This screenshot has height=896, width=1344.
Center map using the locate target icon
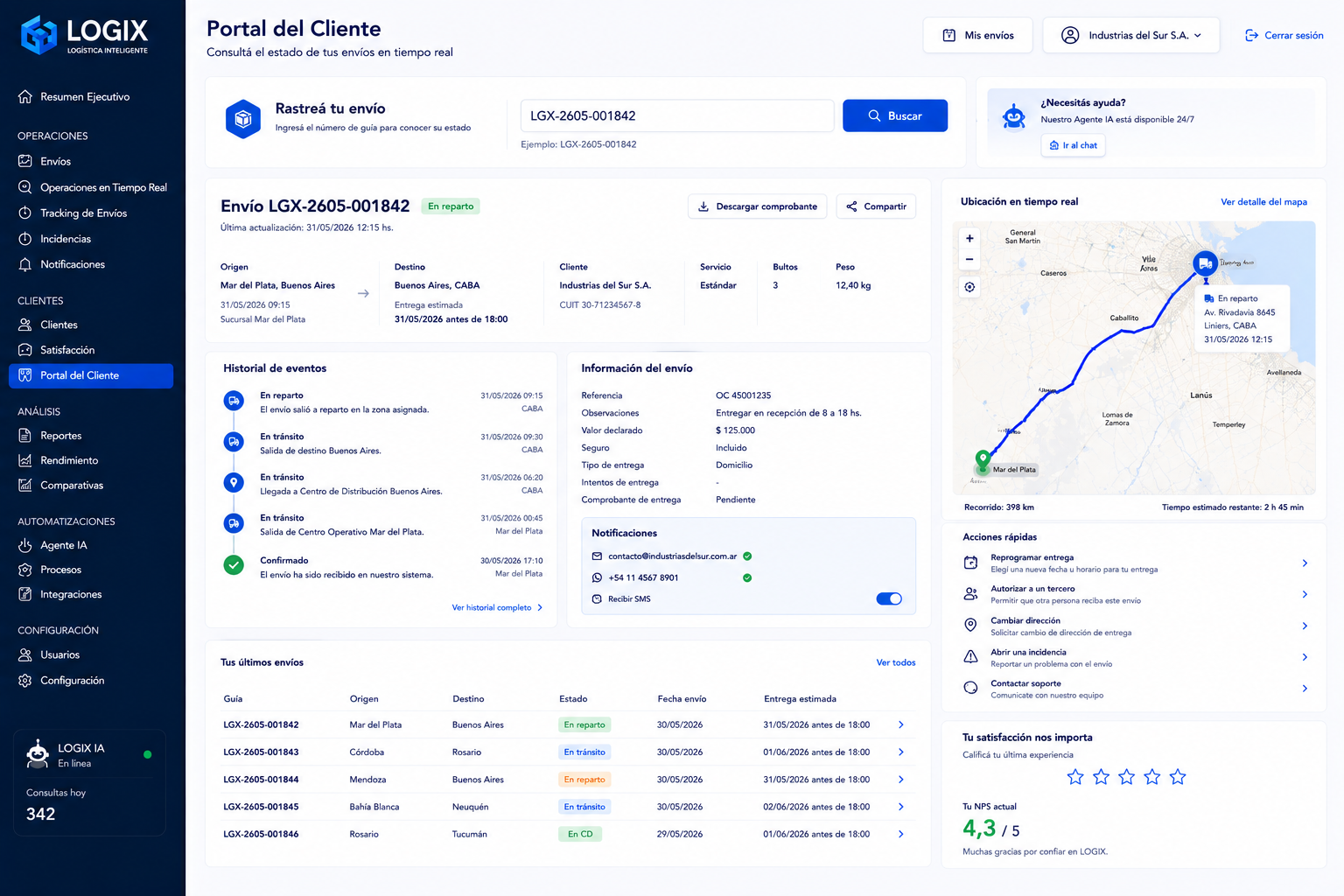click(969, 287)
